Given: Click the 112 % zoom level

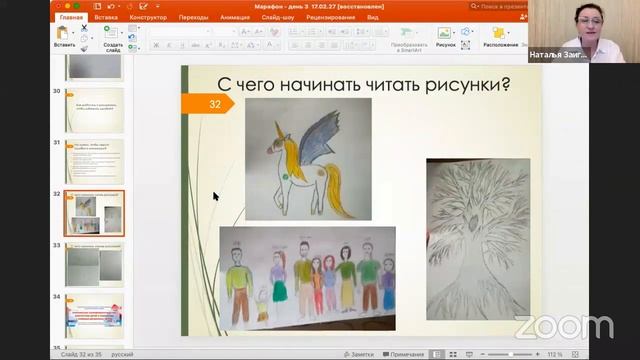Looking at the screenshot, I should 555,354.
